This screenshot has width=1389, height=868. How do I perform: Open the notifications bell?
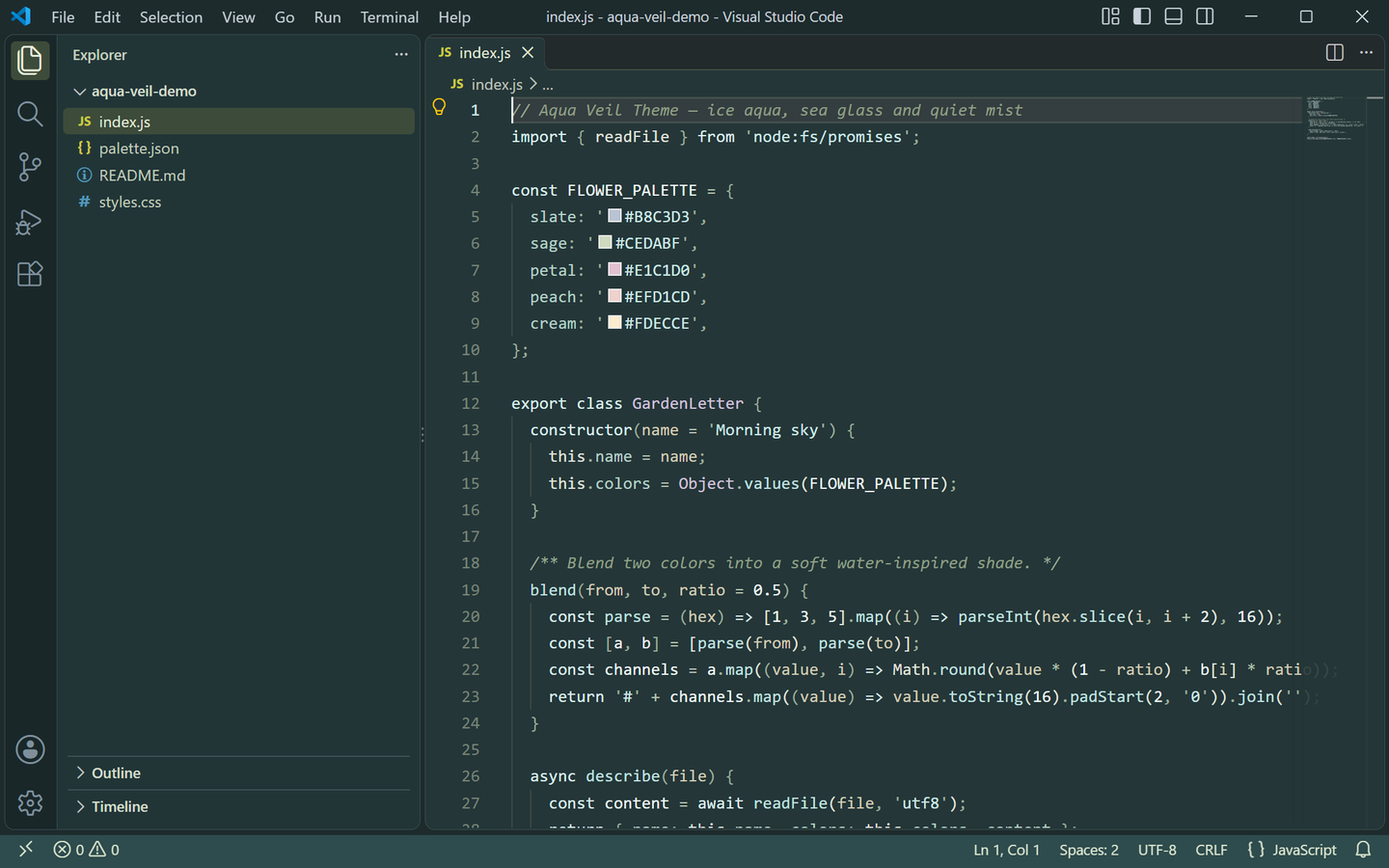(x=1364, y=850)
